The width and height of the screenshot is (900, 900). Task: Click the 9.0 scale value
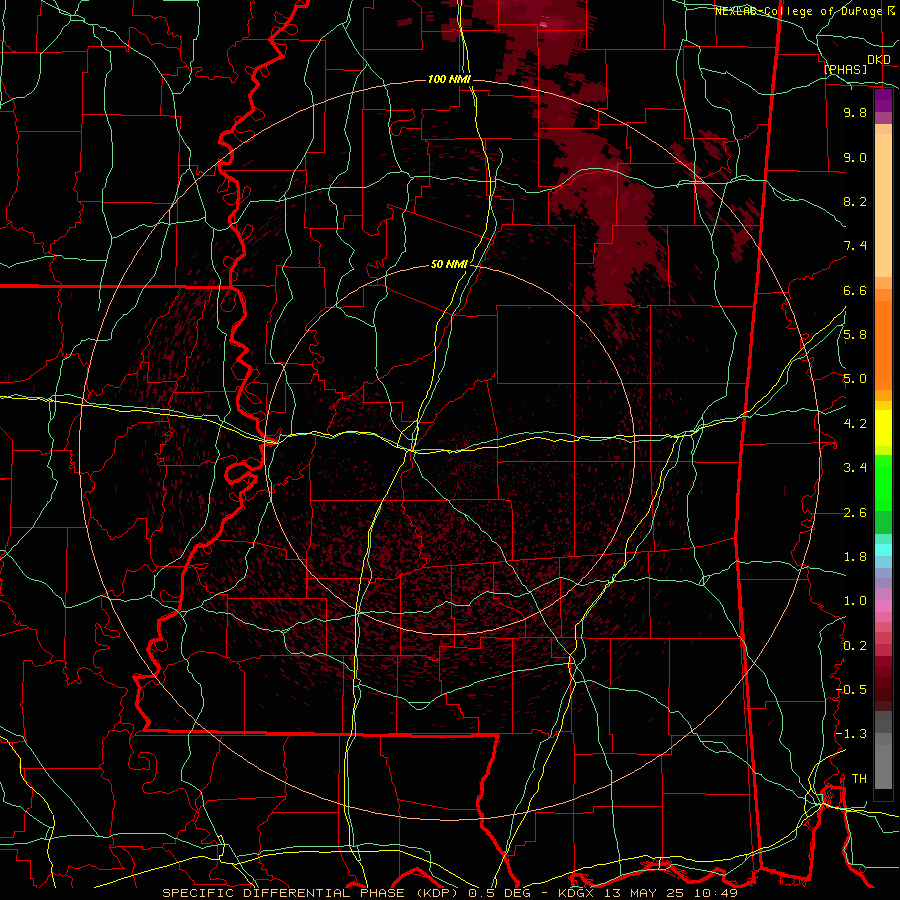[855, 158]
